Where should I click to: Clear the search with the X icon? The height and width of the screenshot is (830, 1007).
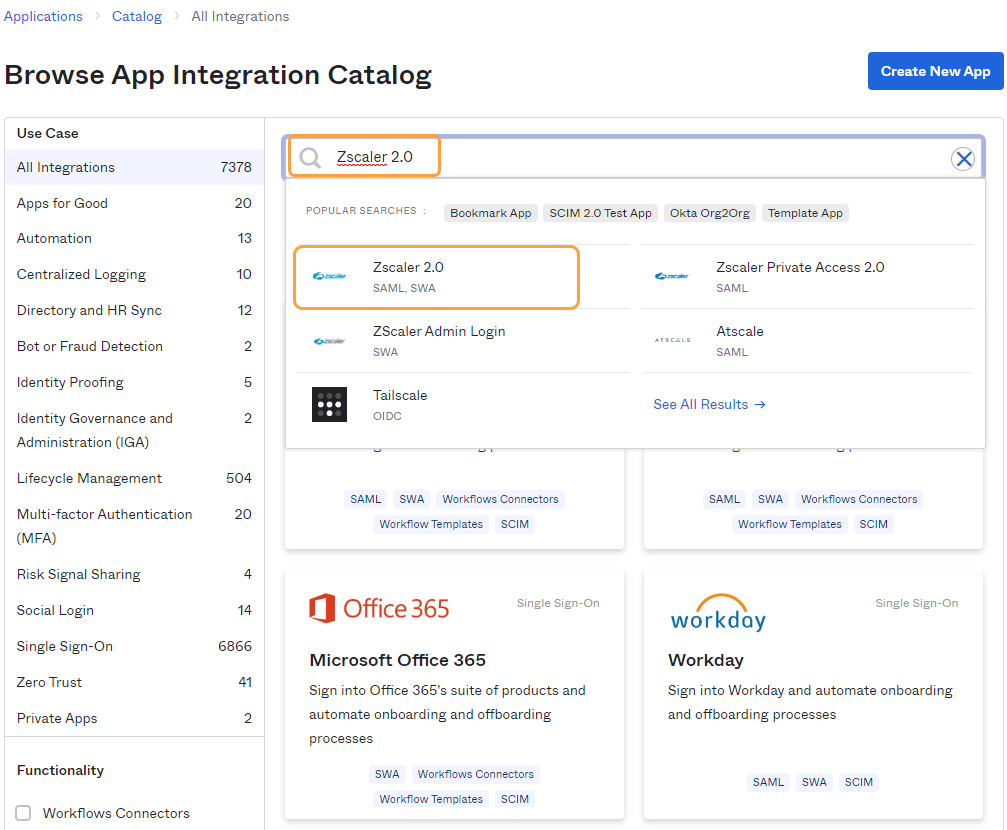coord(962,159)
